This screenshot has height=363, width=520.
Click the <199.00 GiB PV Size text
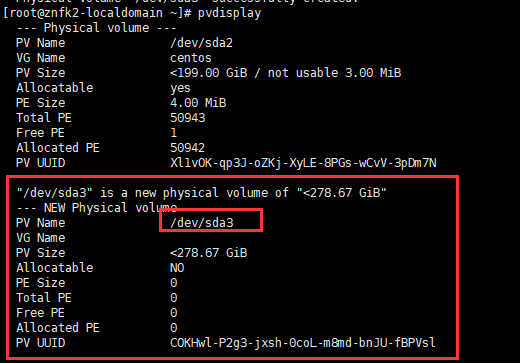(209, 73)
